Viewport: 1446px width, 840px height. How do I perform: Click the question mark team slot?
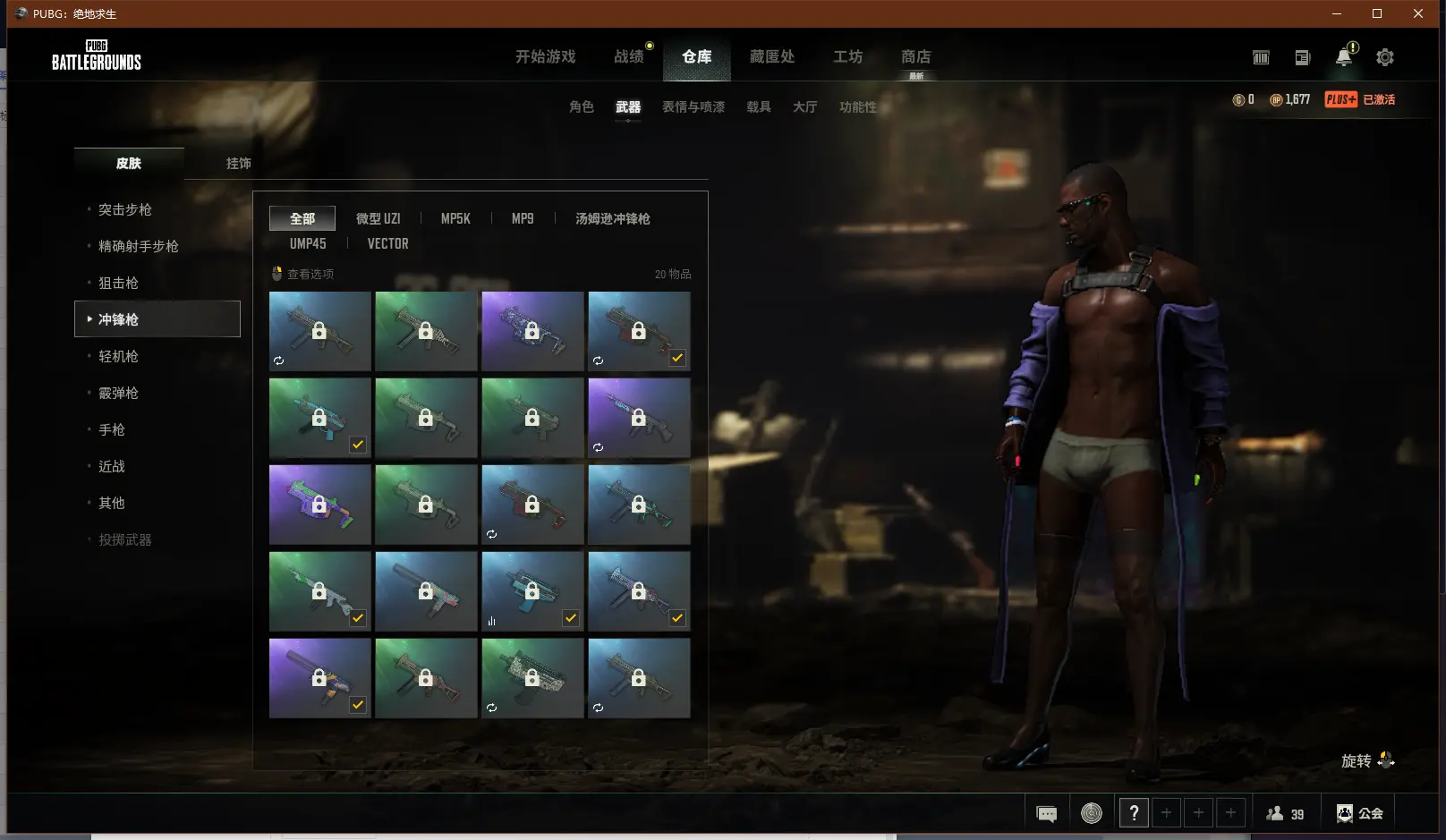click(1134, 813)
